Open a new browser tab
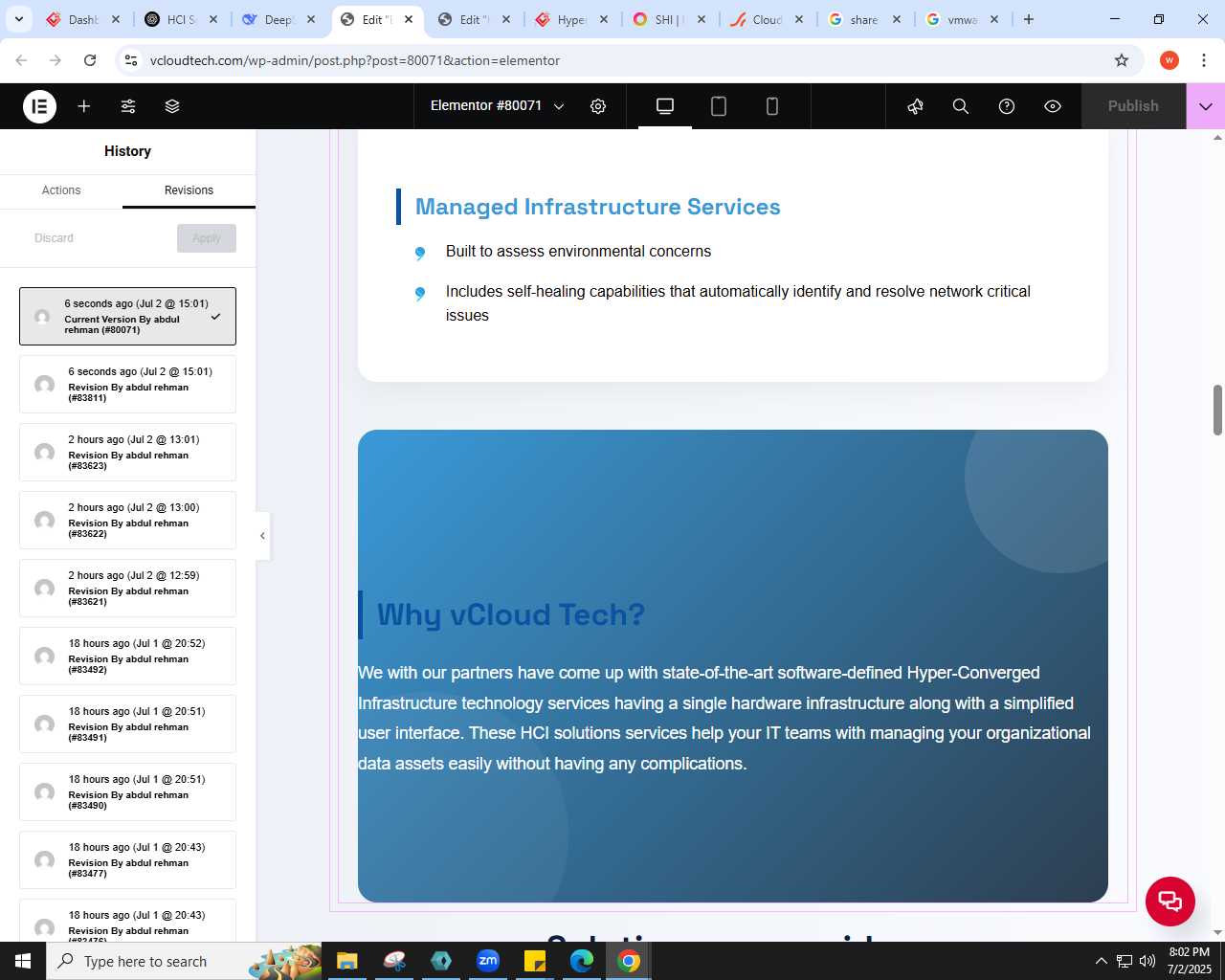 click(x=1029, y=19)
